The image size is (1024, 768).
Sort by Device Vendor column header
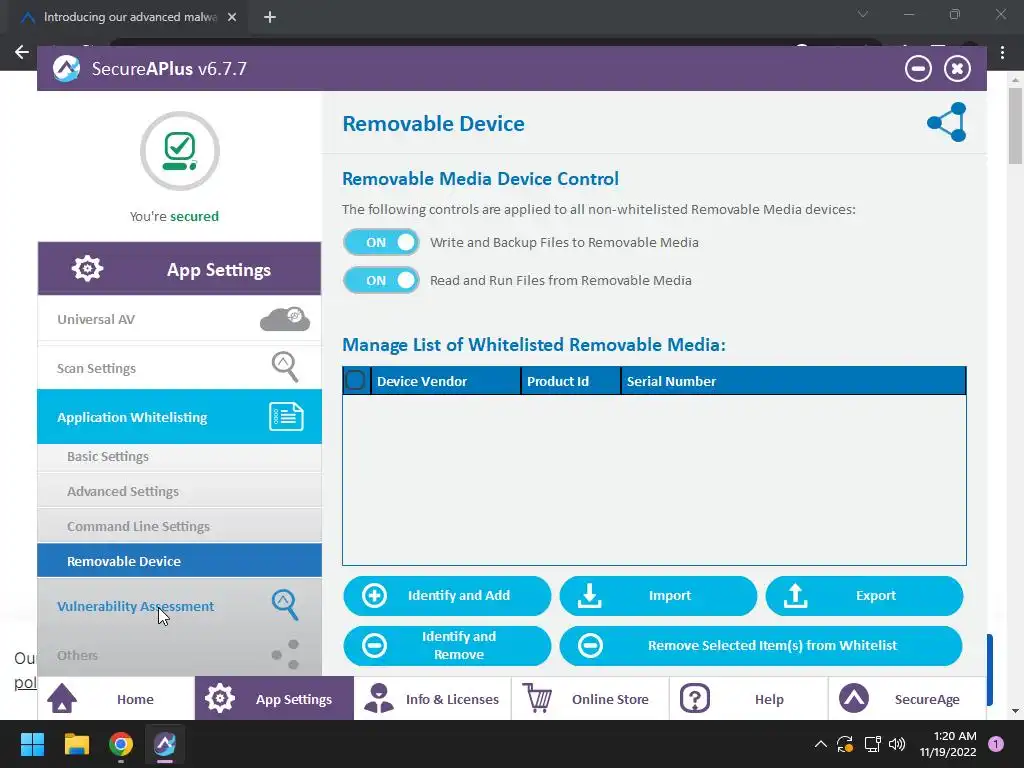pyautogui.click(x=446, y=381)
